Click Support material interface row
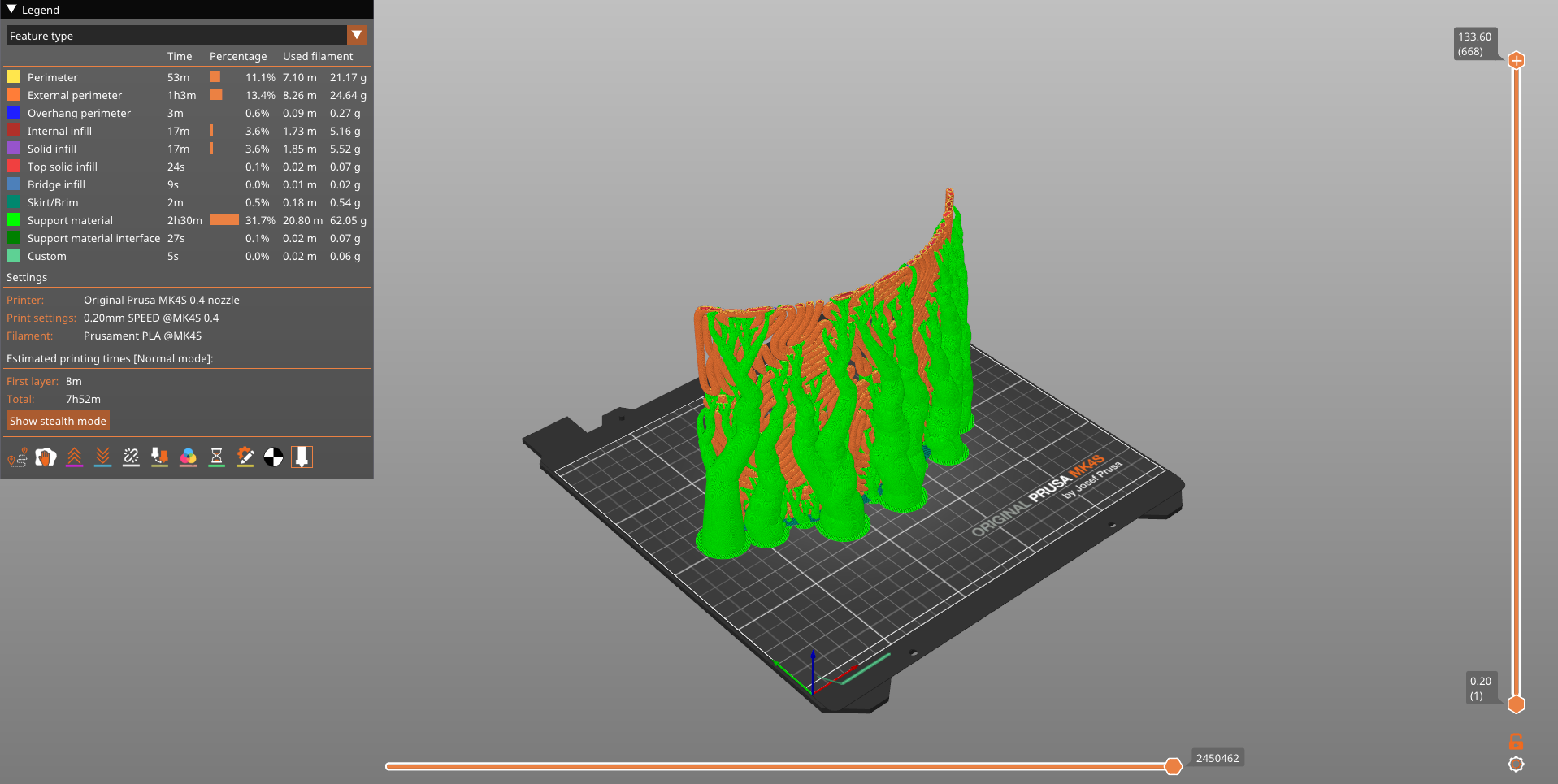 187,238
